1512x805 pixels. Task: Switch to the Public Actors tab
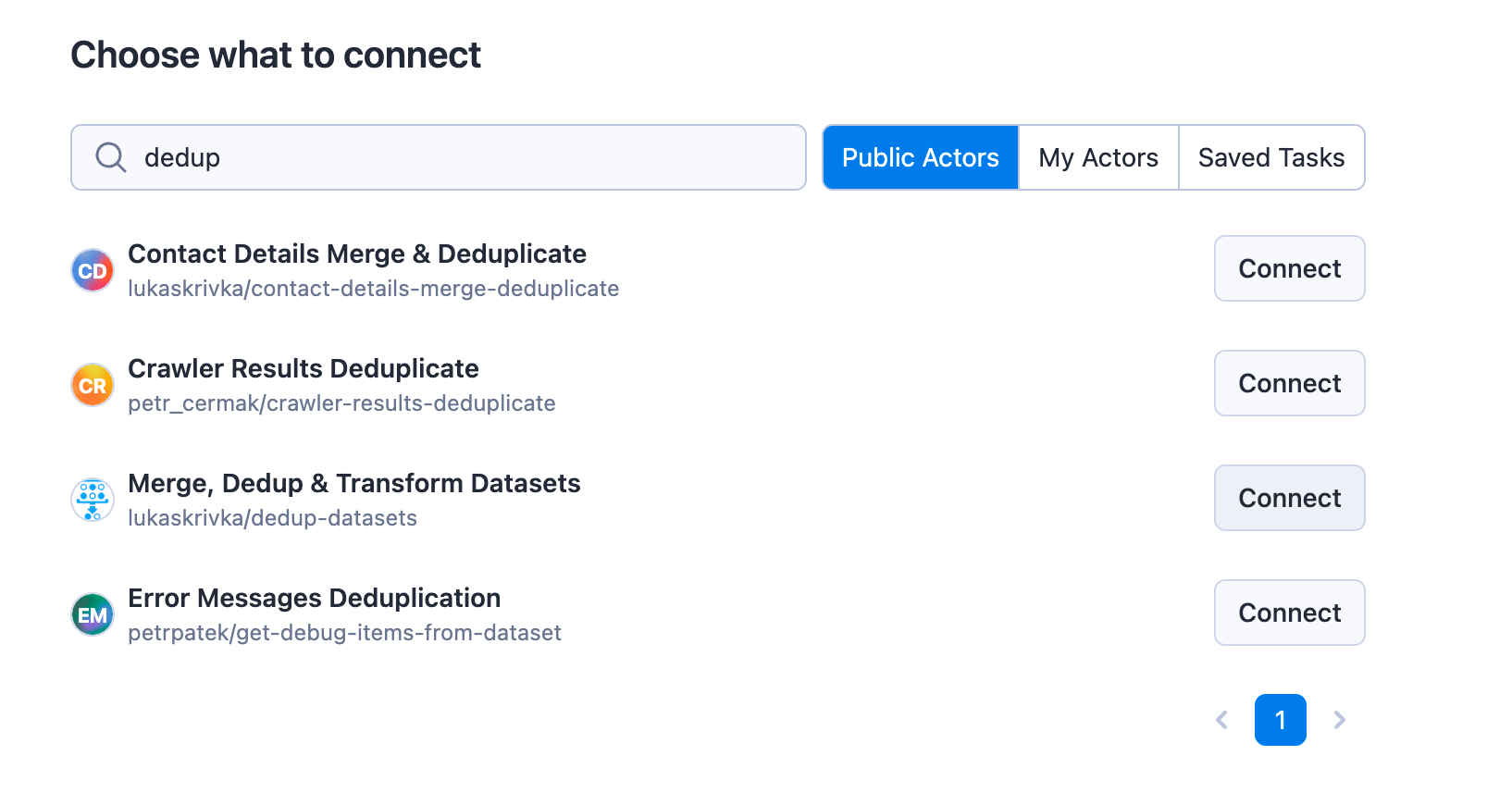(921, 157)
